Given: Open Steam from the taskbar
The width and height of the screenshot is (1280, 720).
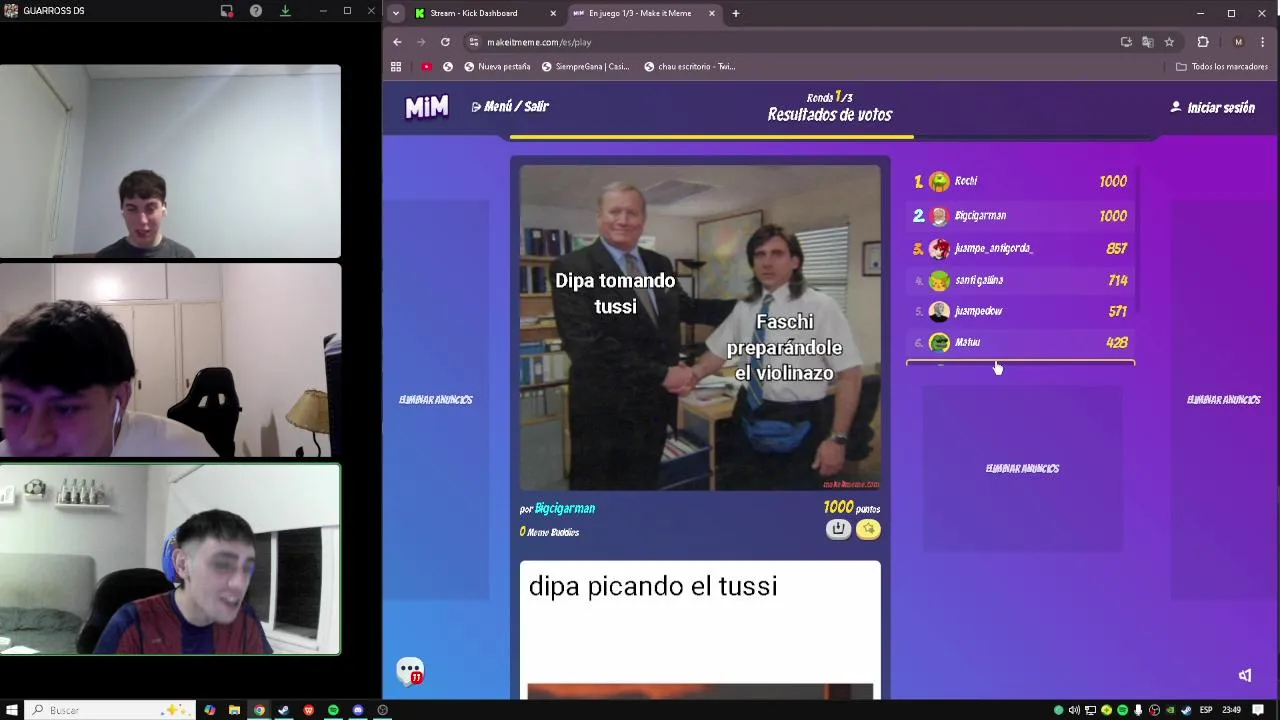Looking at the screenshot, I should [284, 710].
